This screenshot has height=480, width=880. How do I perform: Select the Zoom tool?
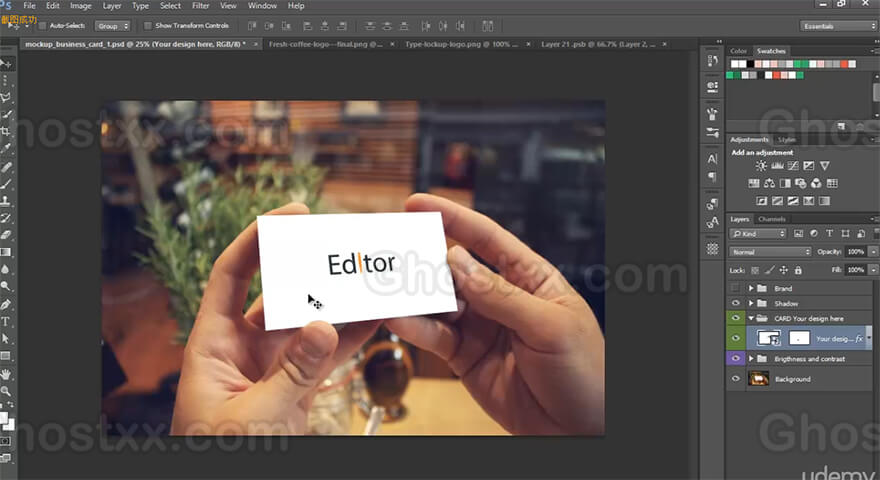(x=6, y=390)
